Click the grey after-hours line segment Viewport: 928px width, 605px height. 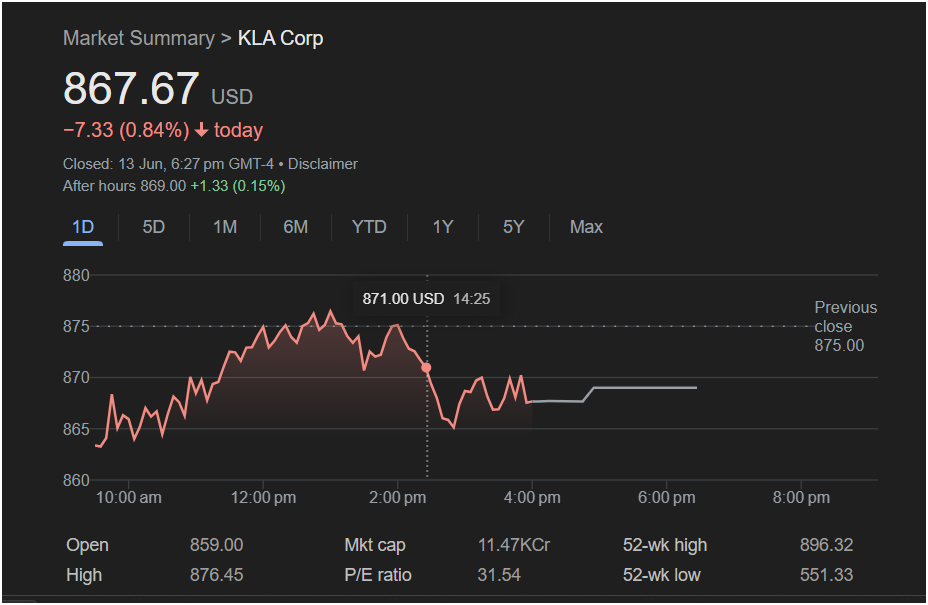(x=614, y=394)
